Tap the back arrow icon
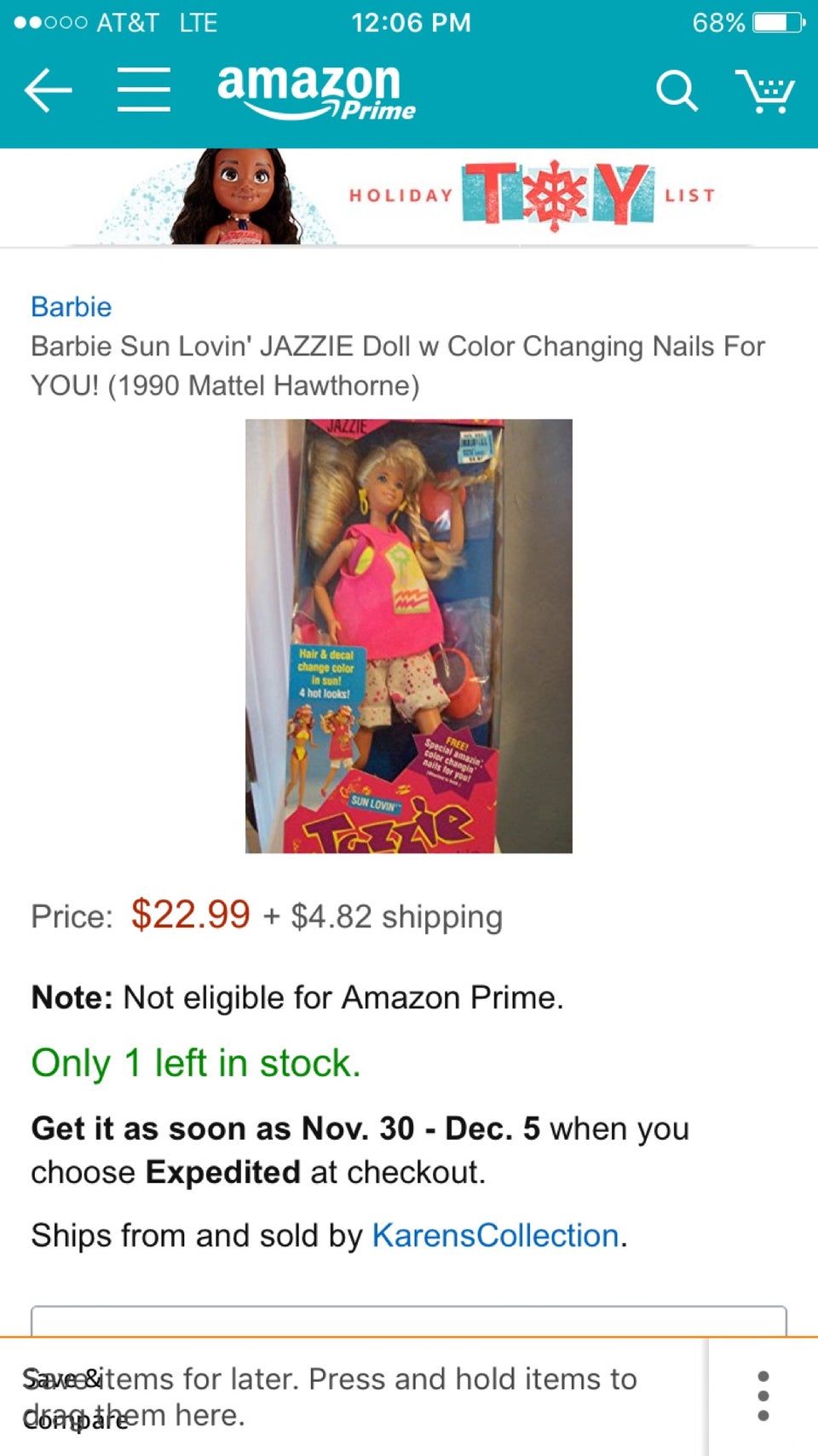The width and height of the screenshot is (818, 1456). click(x=48, y=90)
